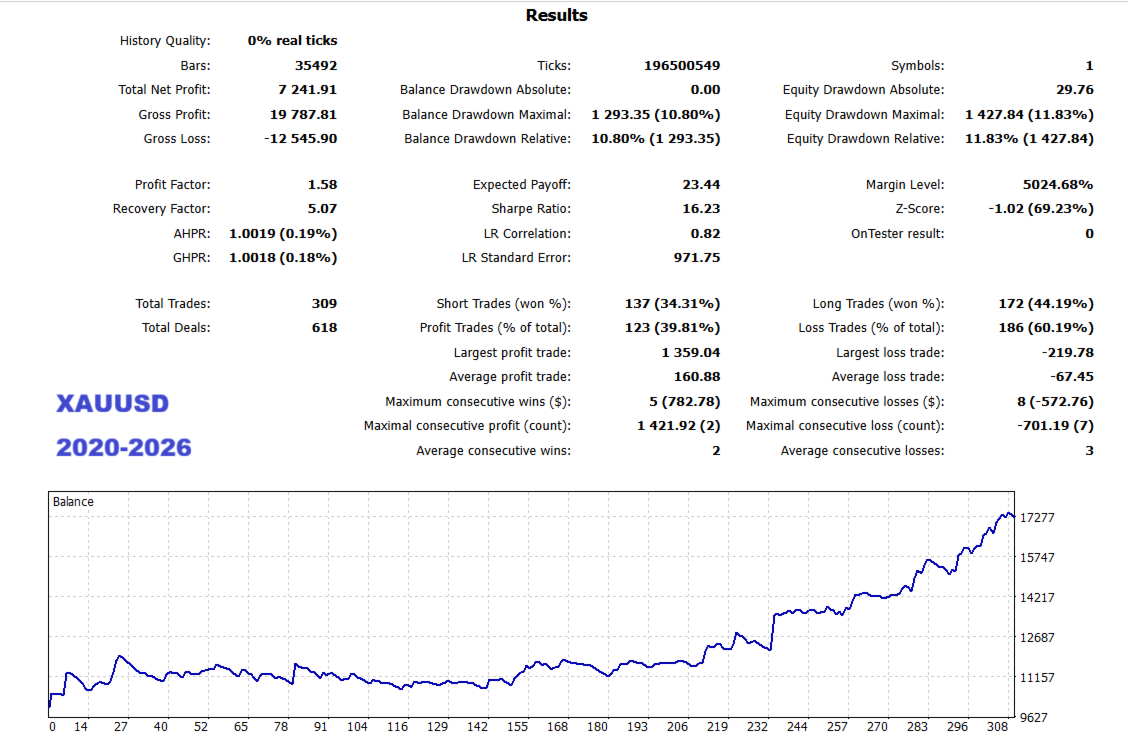Click Gross Profit value 19 787.81
Image resolution: width=1128 pixels, height=740 pixels.
(304, 114)
